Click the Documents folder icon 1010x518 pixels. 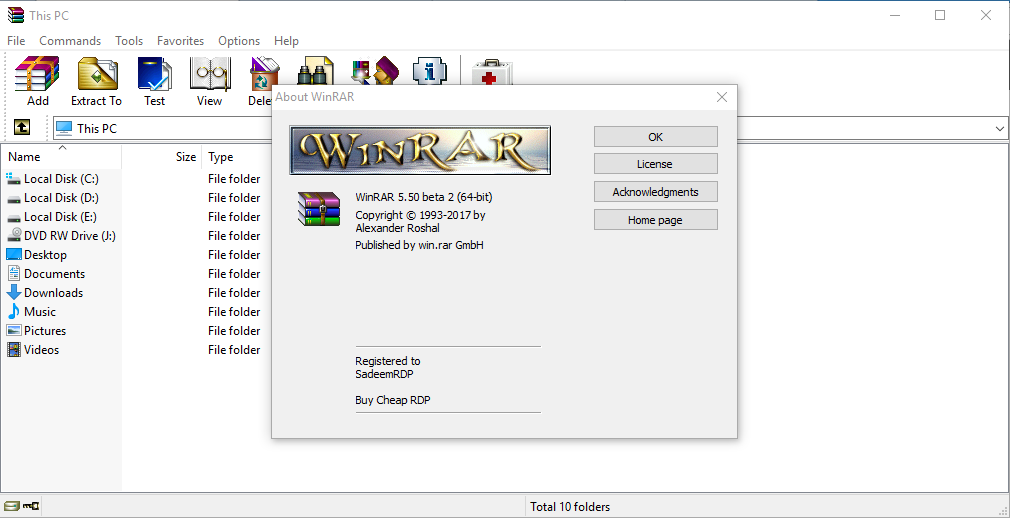click(14, 274)
